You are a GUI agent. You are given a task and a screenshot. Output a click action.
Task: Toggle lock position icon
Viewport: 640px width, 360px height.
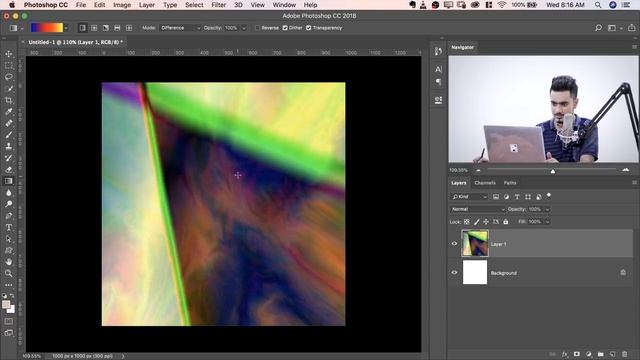coord(486,222)
